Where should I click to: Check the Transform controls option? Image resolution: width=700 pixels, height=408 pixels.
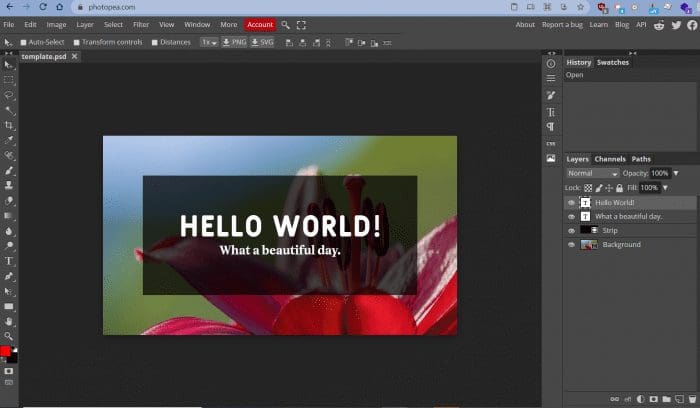click(x=76, y=42)
